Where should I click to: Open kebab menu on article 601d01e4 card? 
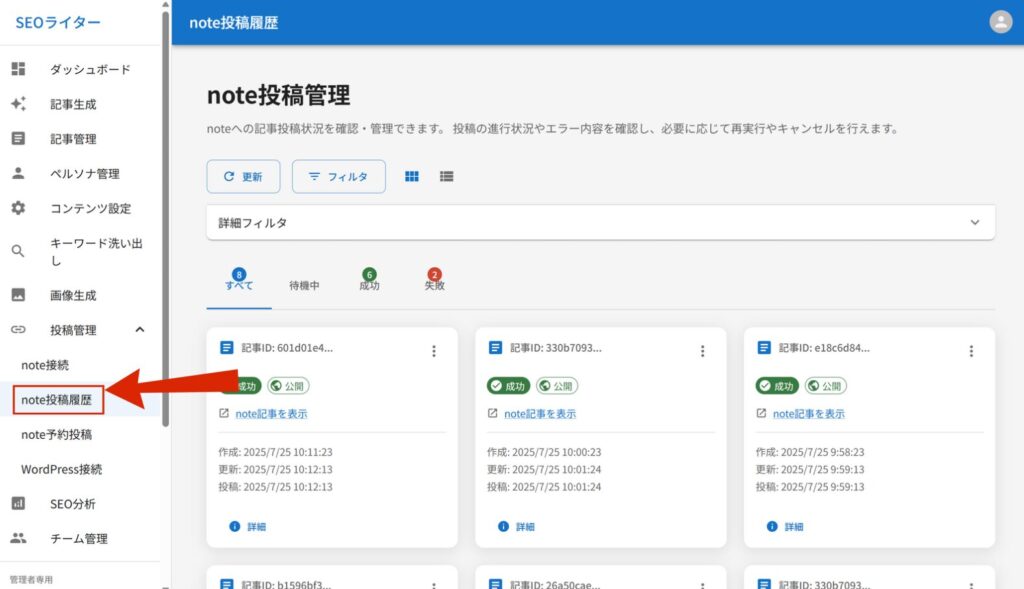coord(433,351)
